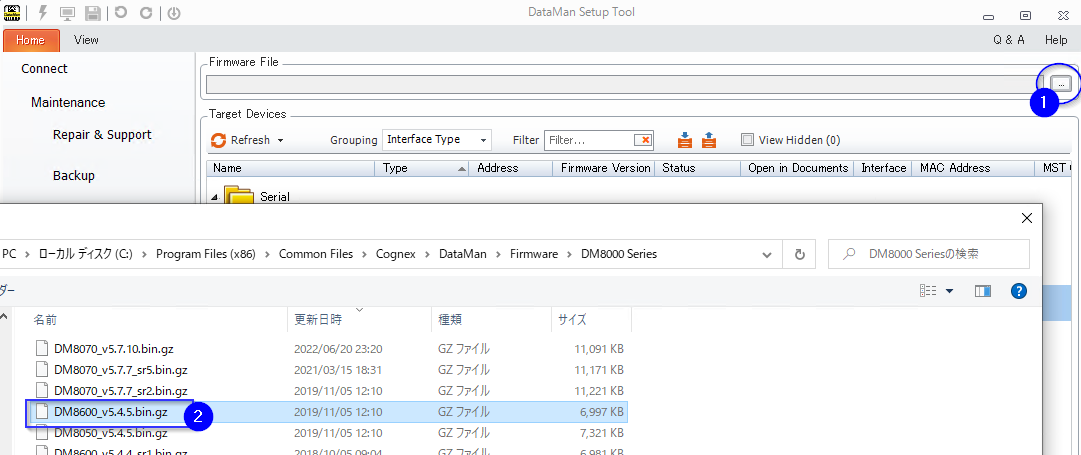Image resolution: width=1081 pixels, height=455 pixels.
Task: Click the monitor icon in the title toolbar
Action: click(x=68, y=13)
